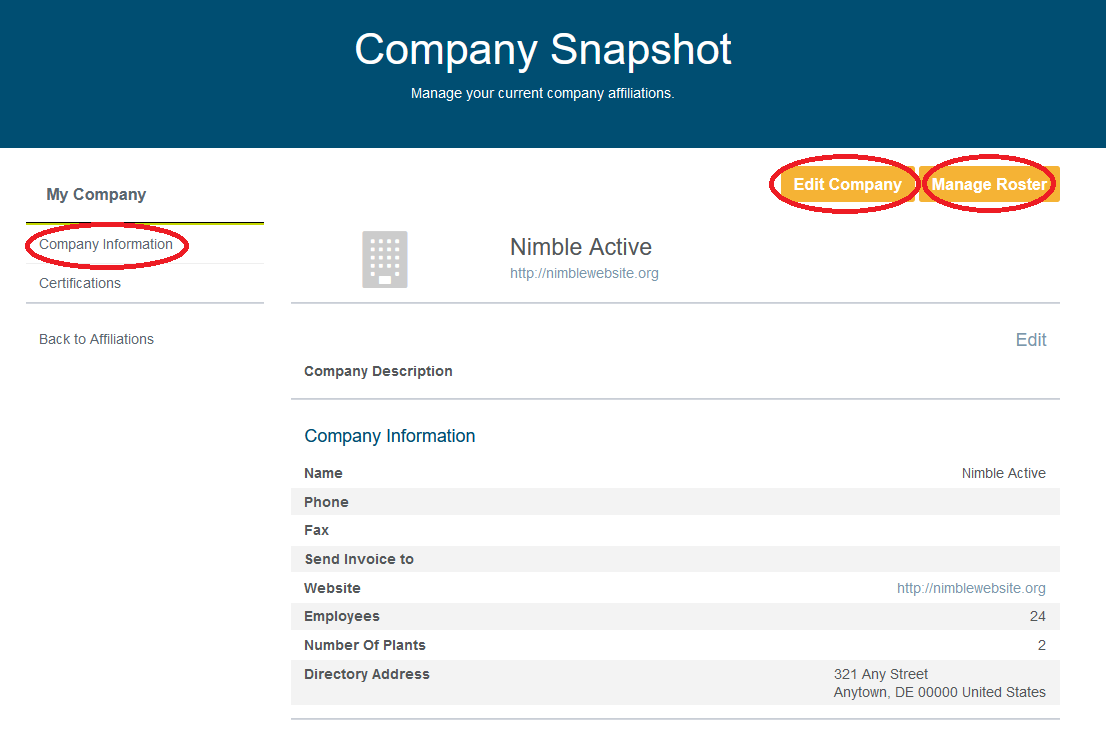
Task: Click the Number Of Plants label
Action: 365,645
